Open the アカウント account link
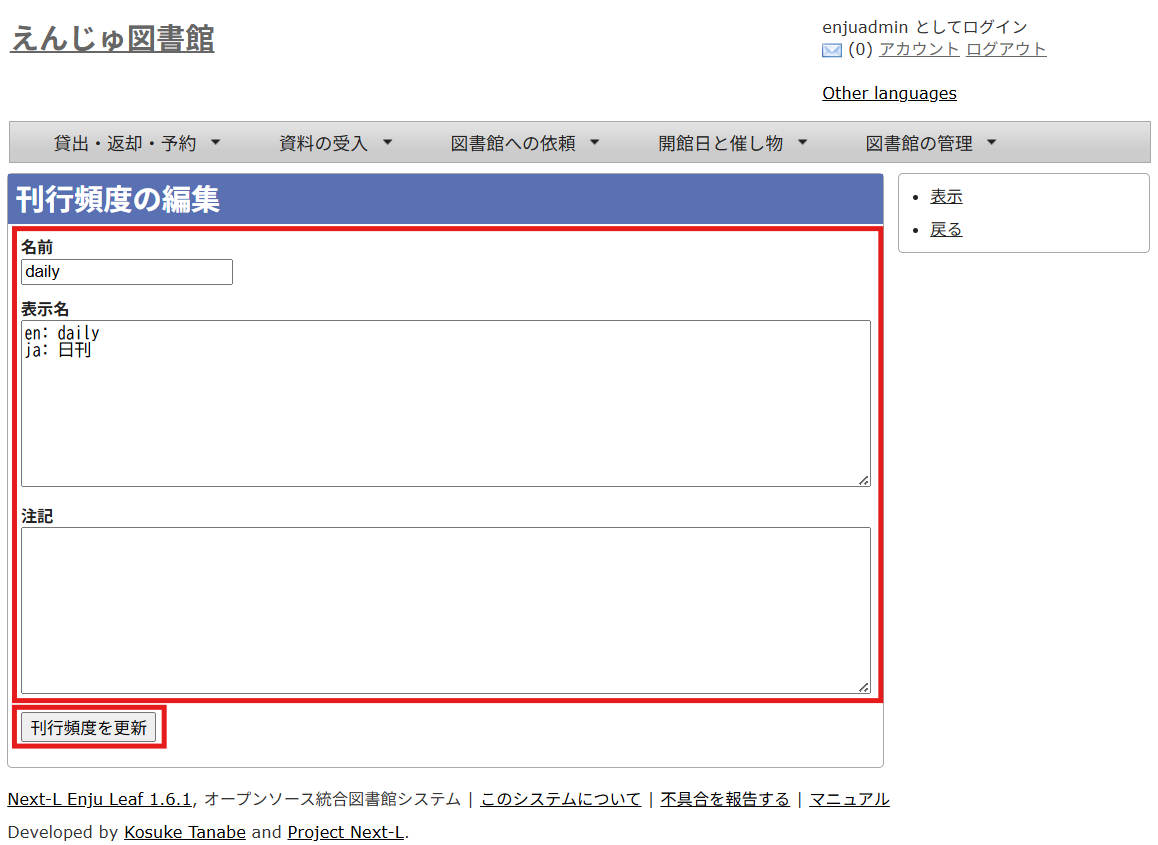Image resolution: width=1158 pixels, height=845 pixels. [919, 49]
